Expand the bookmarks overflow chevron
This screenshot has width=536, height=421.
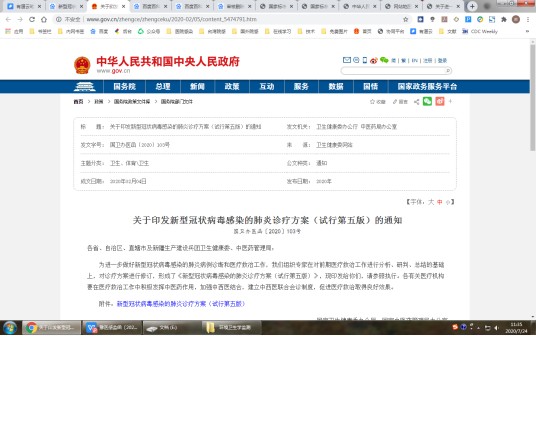(x=527, y=31)
